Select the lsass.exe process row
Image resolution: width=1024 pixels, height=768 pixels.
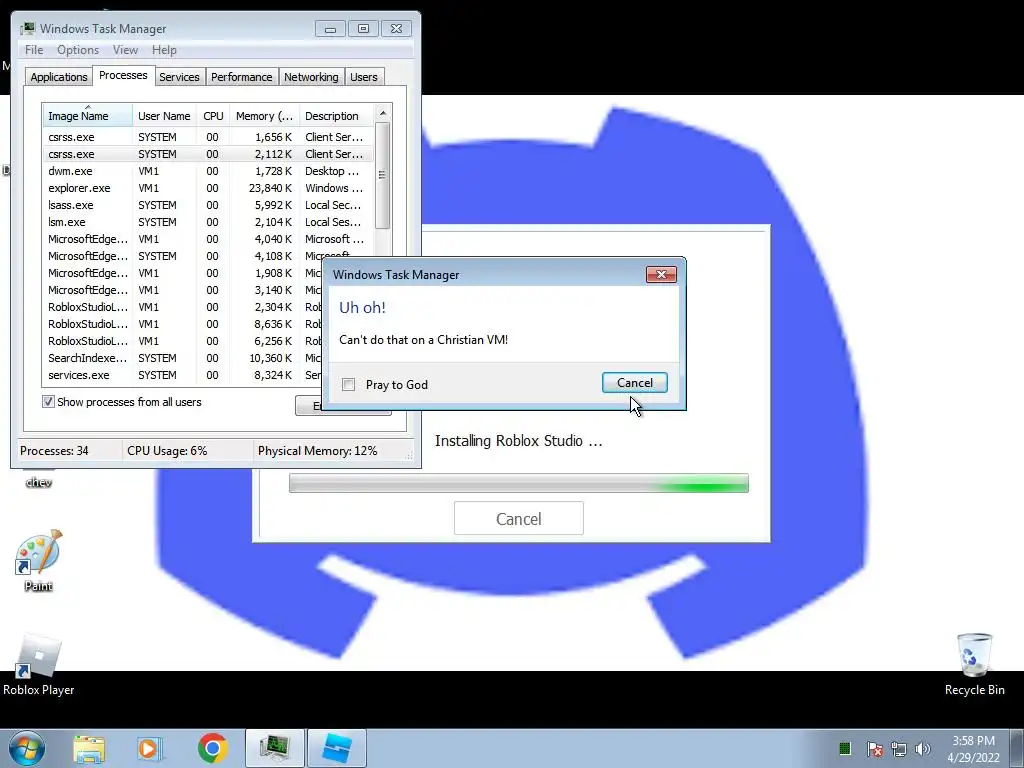(208, 205)
